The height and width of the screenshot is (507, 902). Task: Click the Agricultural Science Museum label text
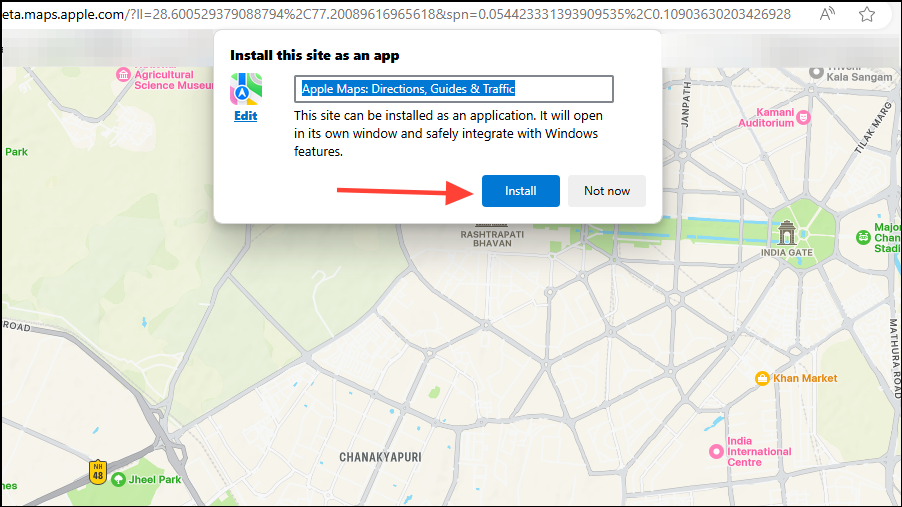point(174,79)
